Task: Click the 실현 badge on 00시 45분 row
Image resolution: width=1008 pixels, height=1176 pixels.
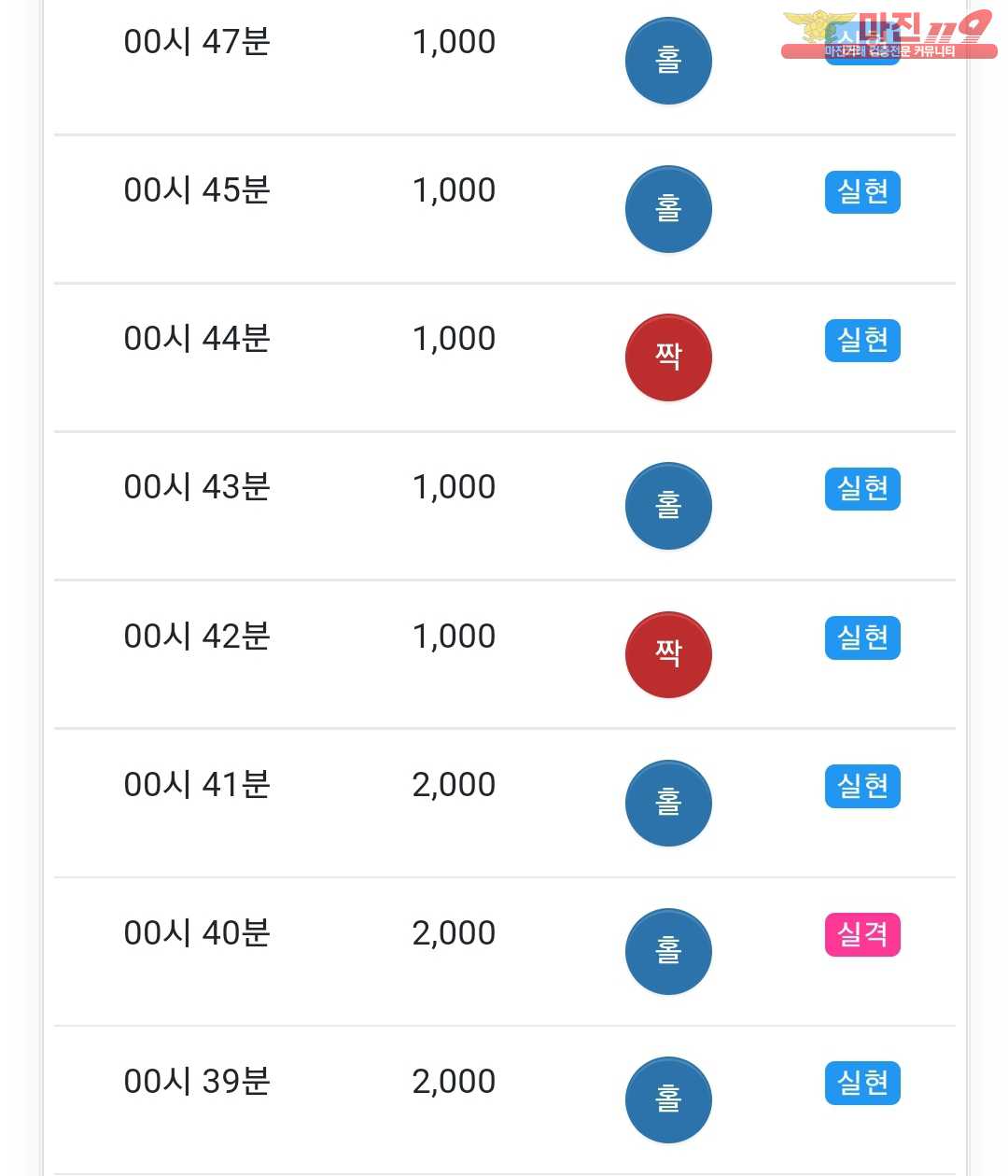Action: pos(862,191)
